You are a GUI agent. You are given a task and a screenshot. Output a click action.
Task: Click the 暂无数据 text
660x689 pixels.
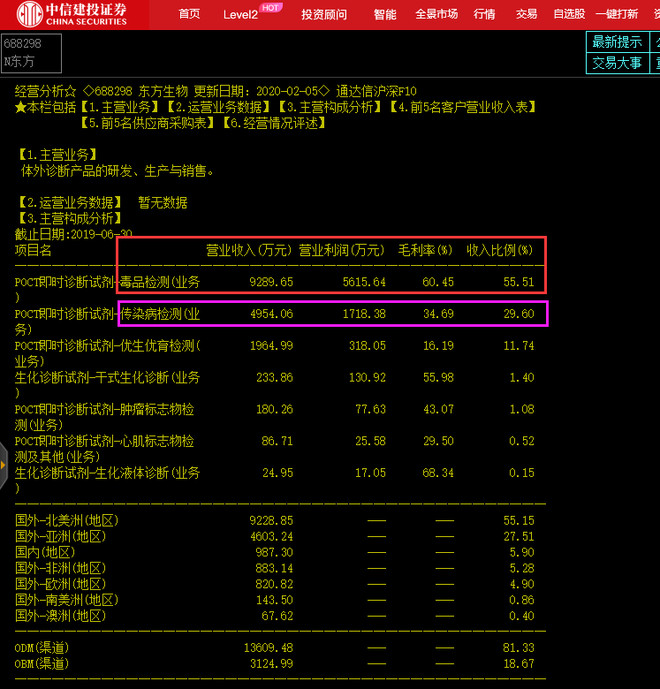point(163,203)
